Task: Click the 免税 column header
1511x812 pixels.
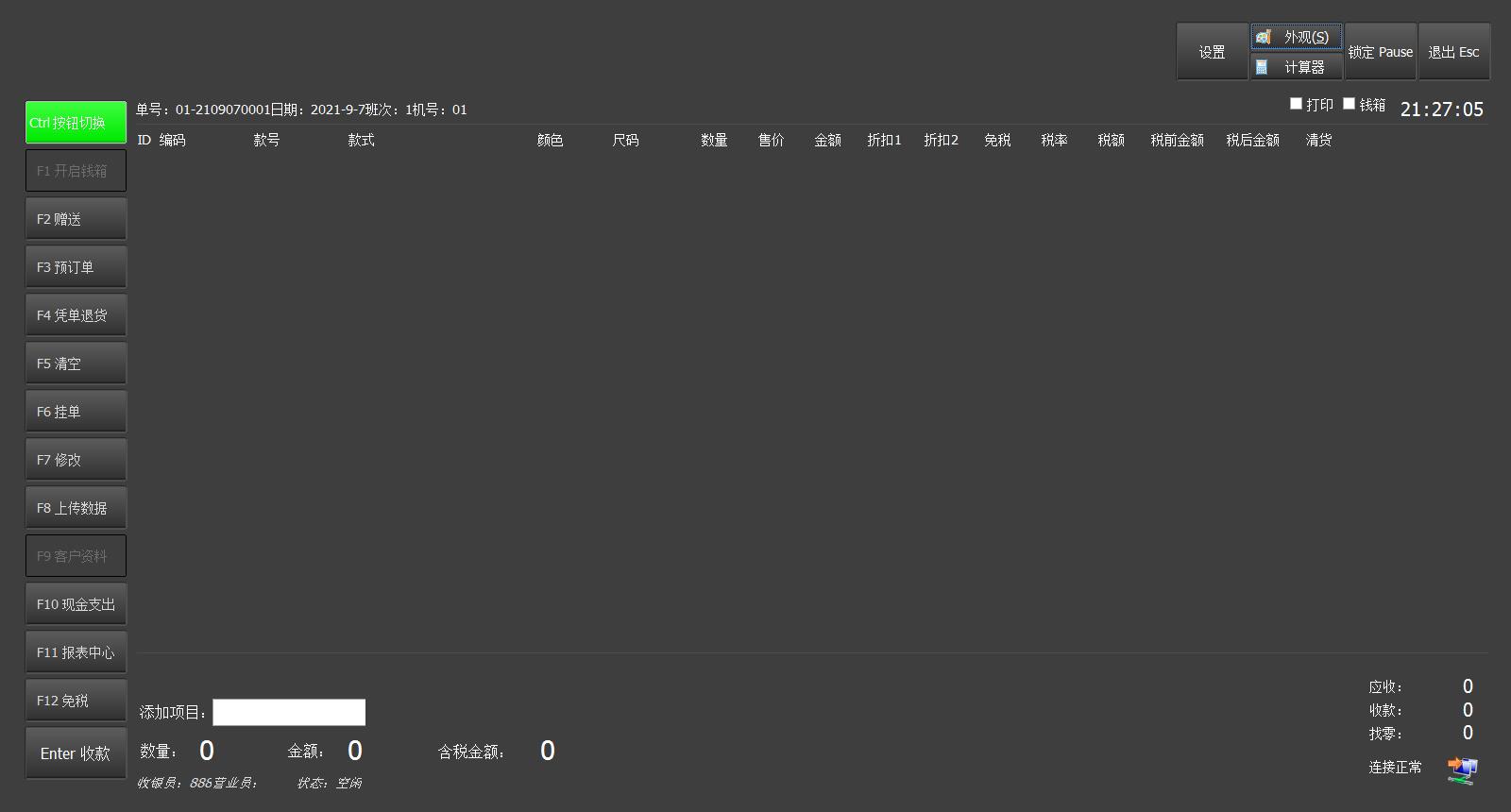Action: 997,140
